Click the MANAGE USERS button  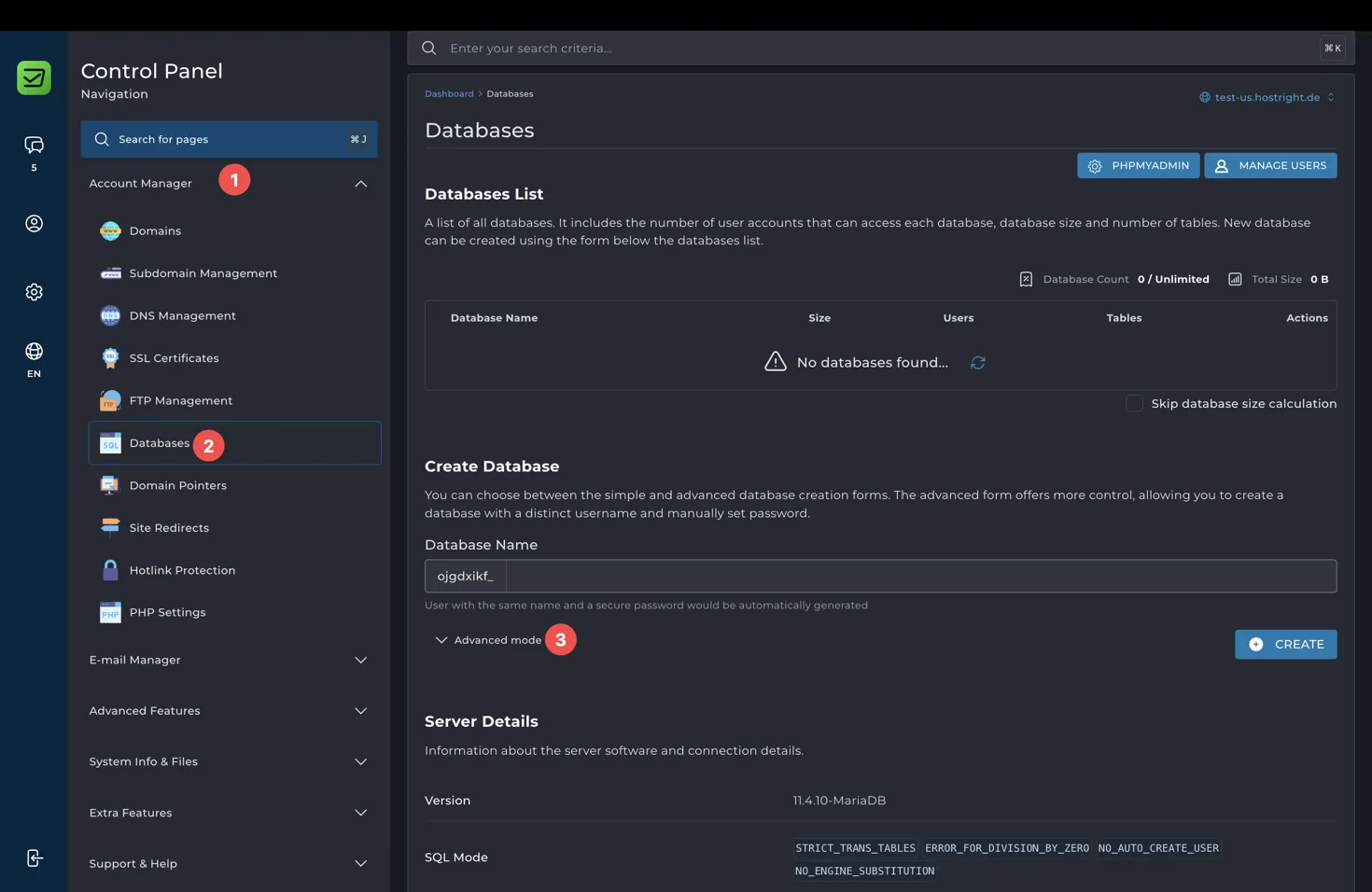tap(1270, 165)
